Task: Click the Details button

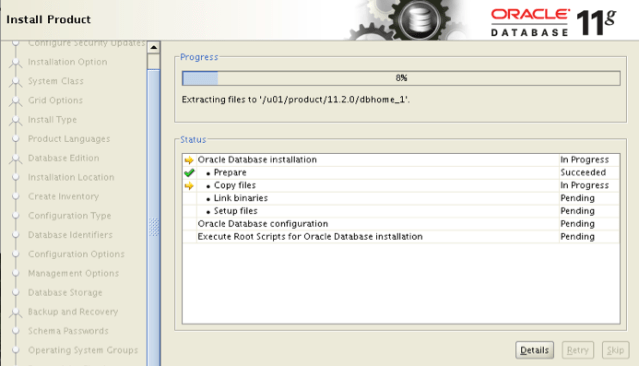Action: click(534, 350)
